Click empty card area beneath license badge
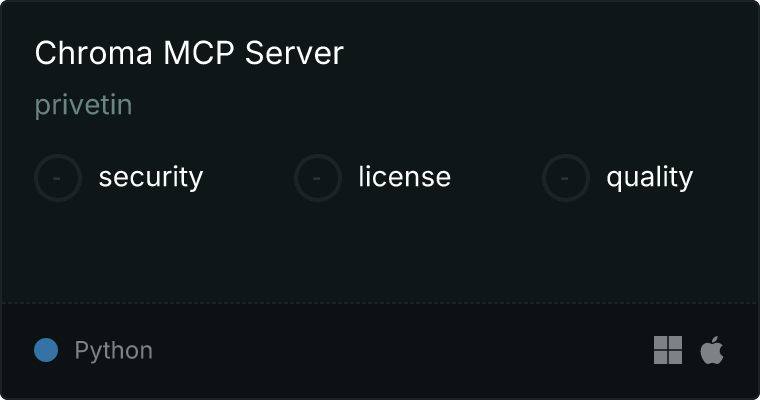 pos(317,247)
